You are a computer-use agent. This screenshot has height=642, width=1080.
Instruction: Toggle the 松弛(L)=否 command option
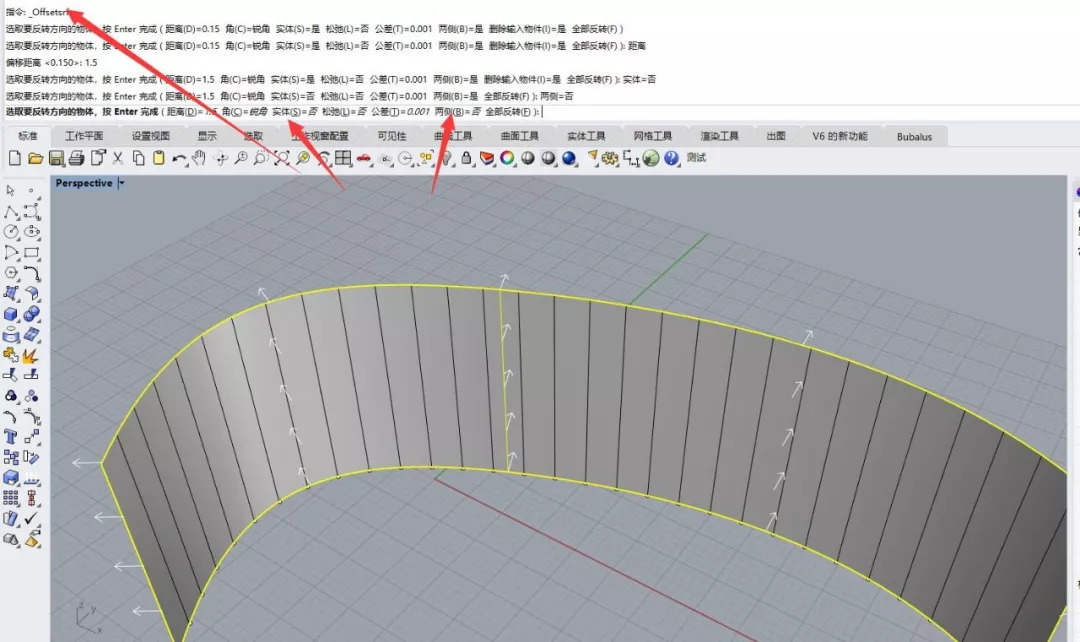point(344,112)
